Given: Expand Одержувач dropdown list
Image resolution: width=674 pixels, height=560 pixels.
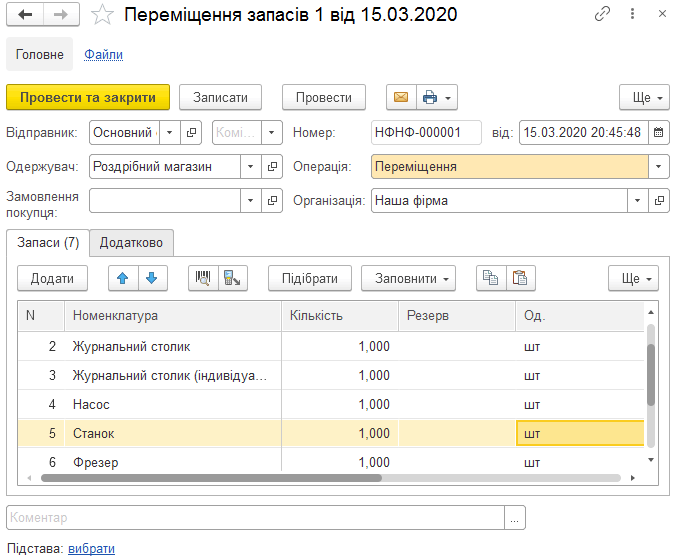Looking at the screenshot, I should tap(251, 166).
